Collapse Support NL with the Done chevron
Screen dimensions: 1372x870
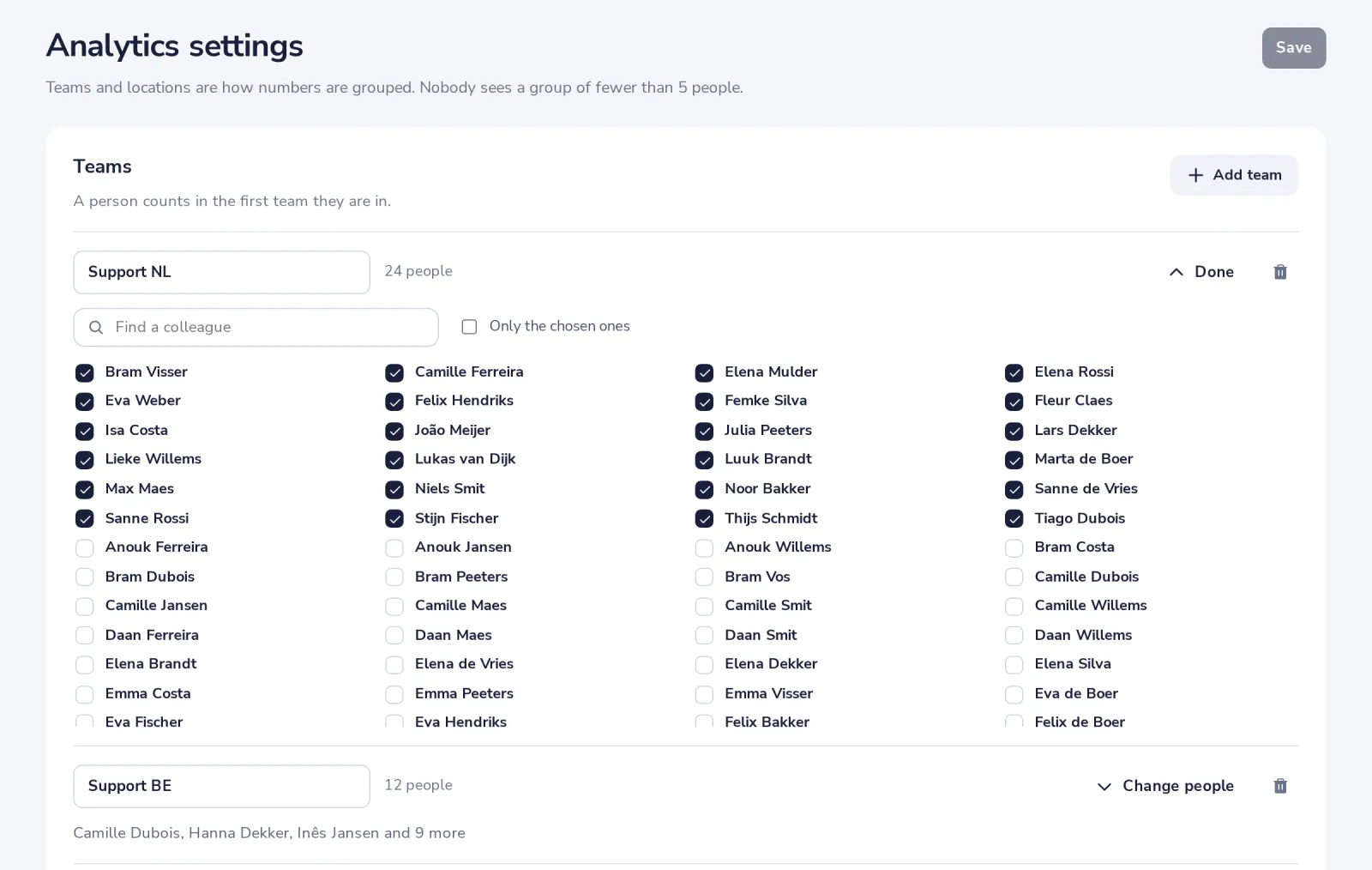coord(1201,272)
